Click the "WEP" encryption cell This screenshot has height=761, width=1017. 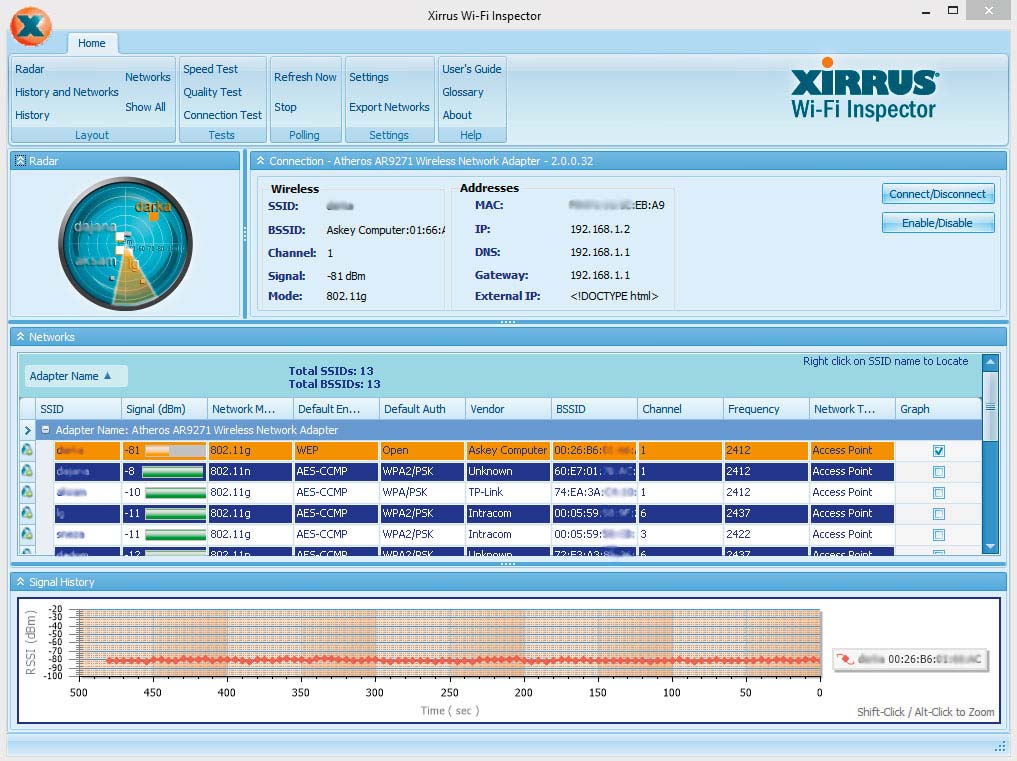(x=335, y=450)
